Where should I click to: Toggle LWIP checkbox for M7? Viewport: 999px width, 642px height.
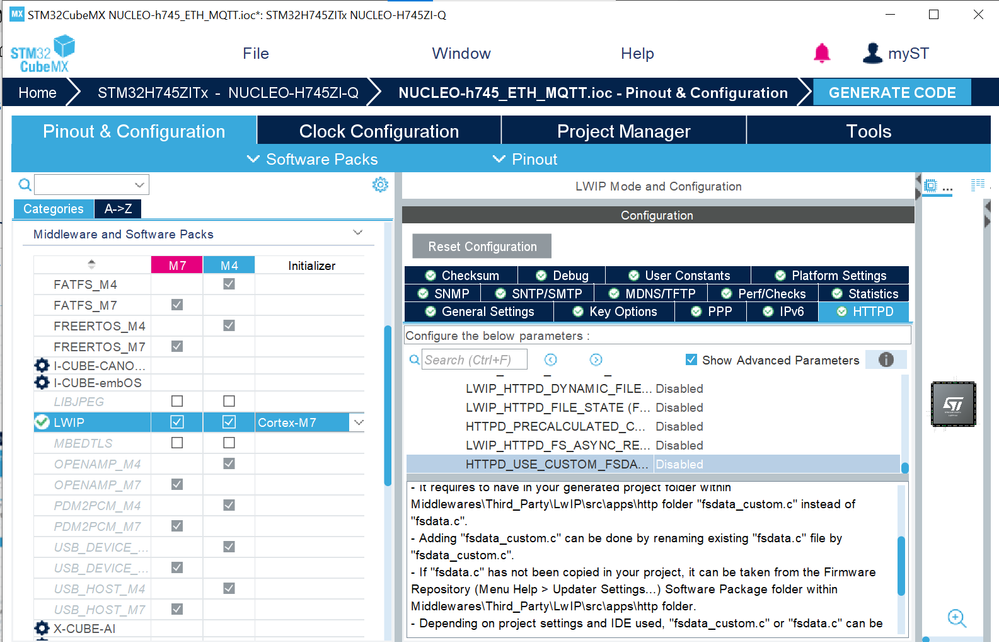(177, 422)
